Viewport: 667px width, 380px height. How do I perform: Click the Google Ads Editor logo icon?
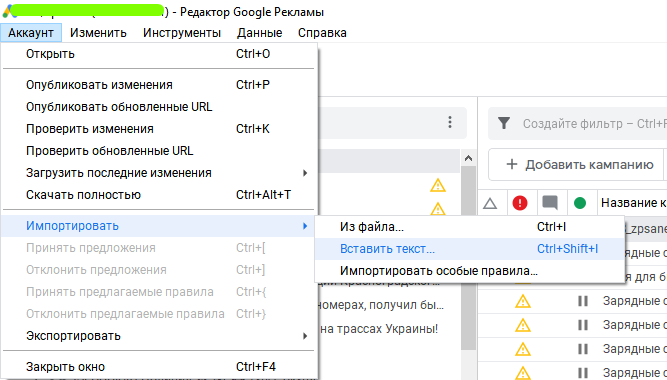9,11
